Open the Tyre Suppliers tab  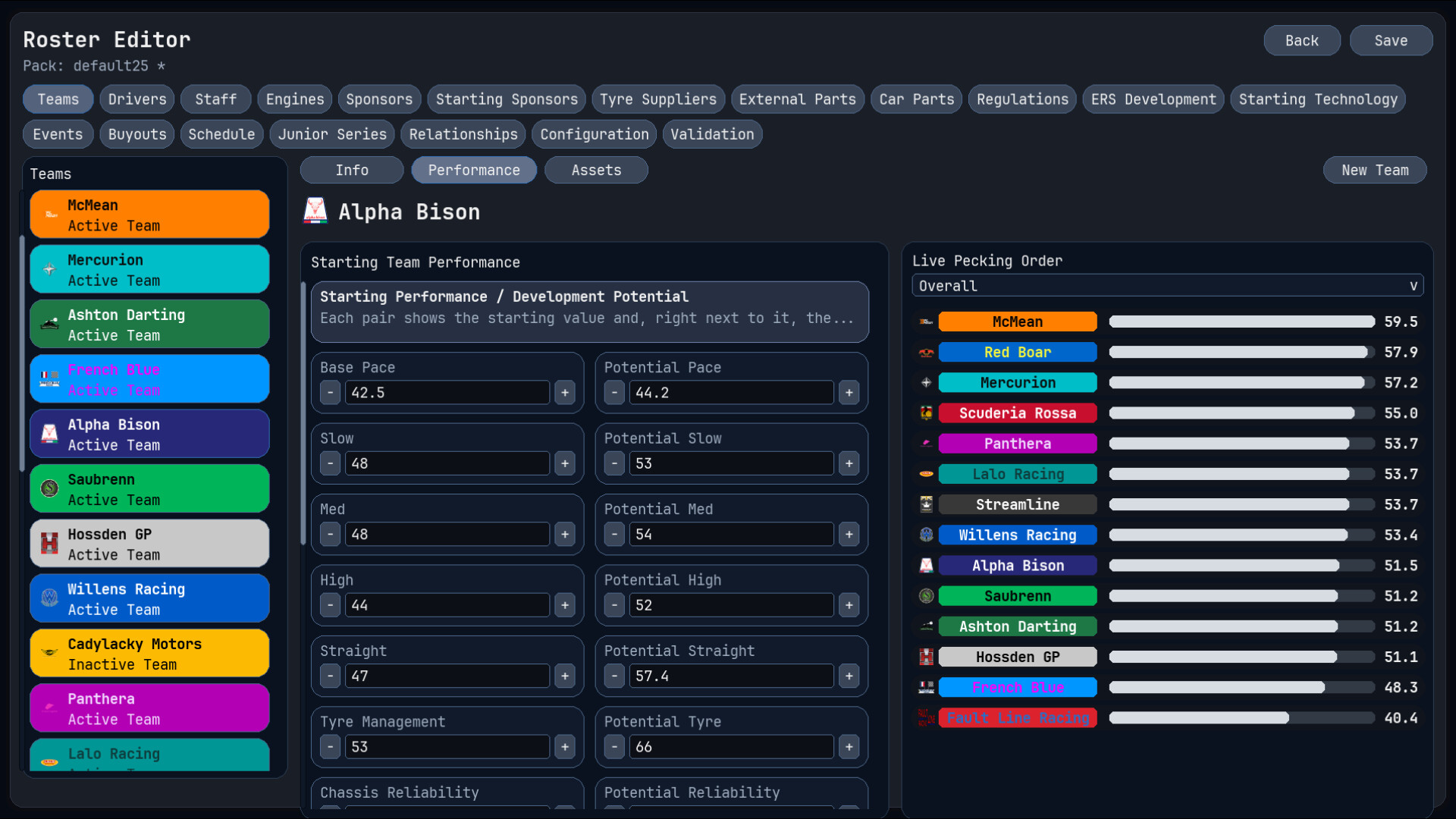click(x=657, y=99)
